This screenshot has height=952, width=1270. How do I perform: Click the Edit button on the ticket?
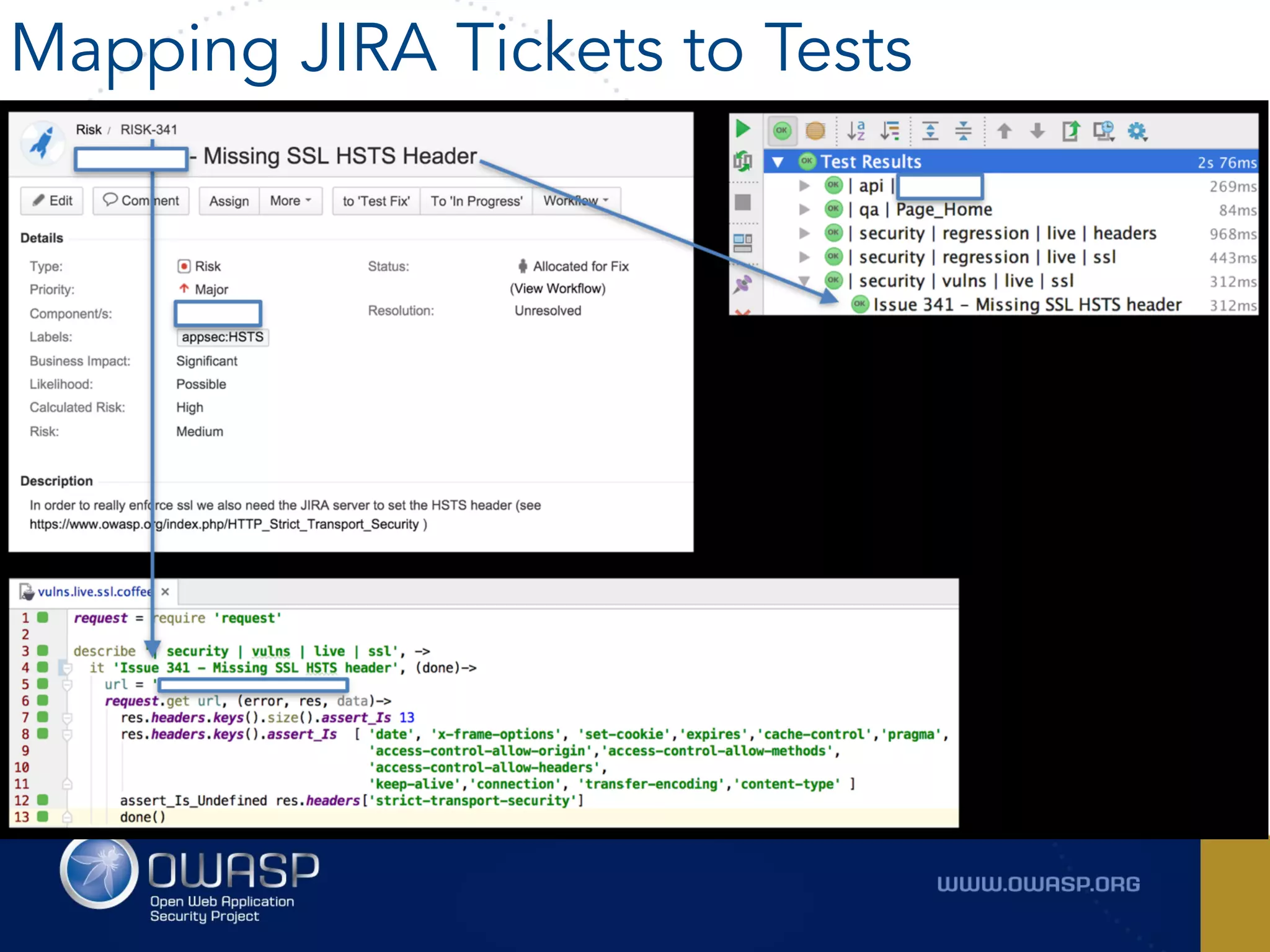click(52, 201)
